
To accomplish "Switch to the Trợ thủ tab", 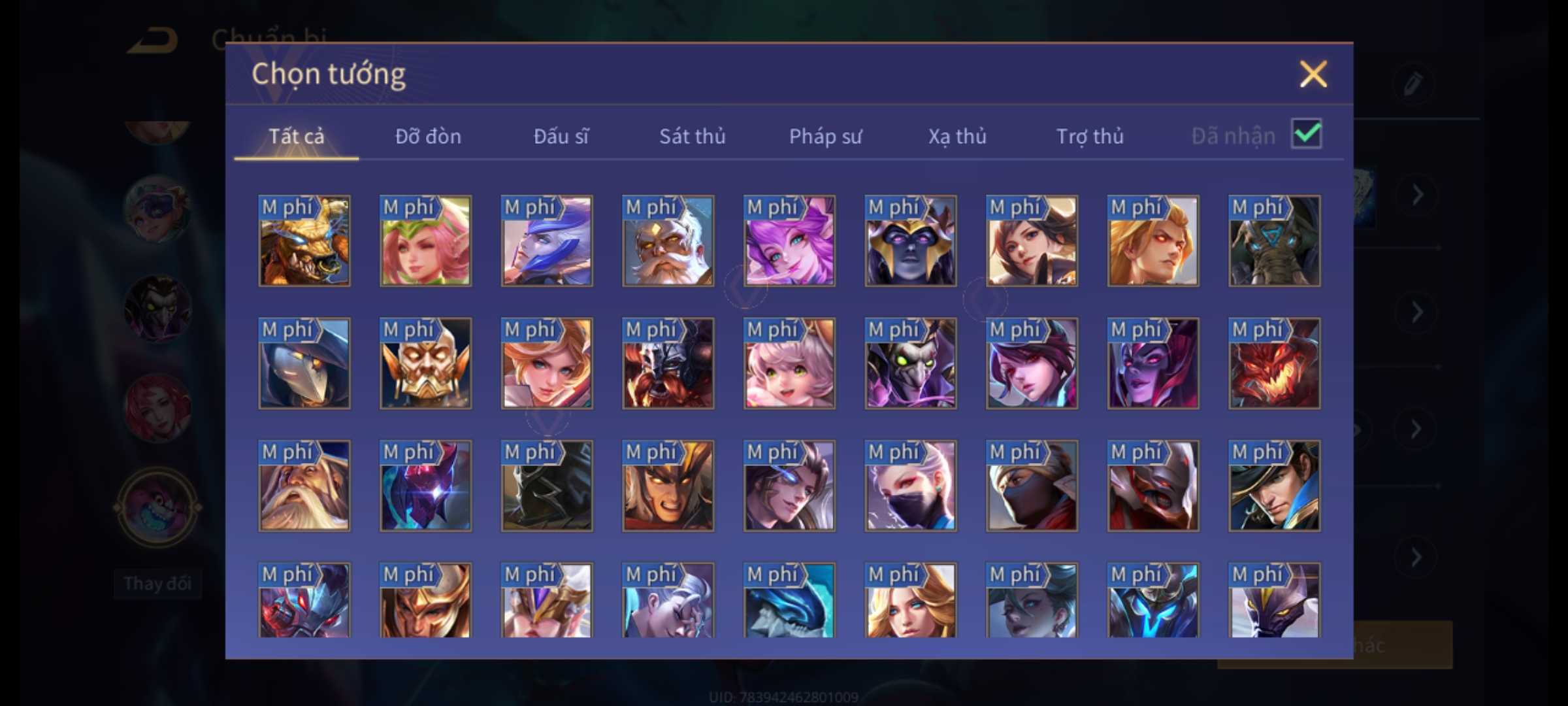I will 1090,136.
